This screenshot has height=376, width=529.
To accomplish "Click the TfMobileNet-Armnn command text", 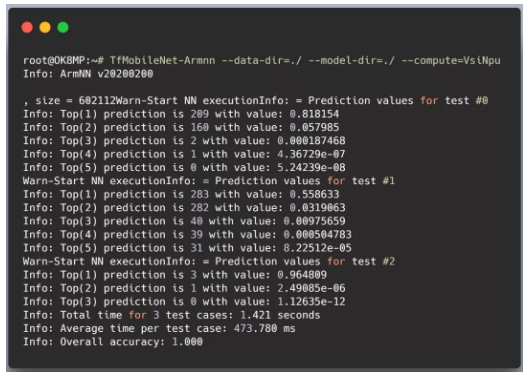I will pos(162,60).
